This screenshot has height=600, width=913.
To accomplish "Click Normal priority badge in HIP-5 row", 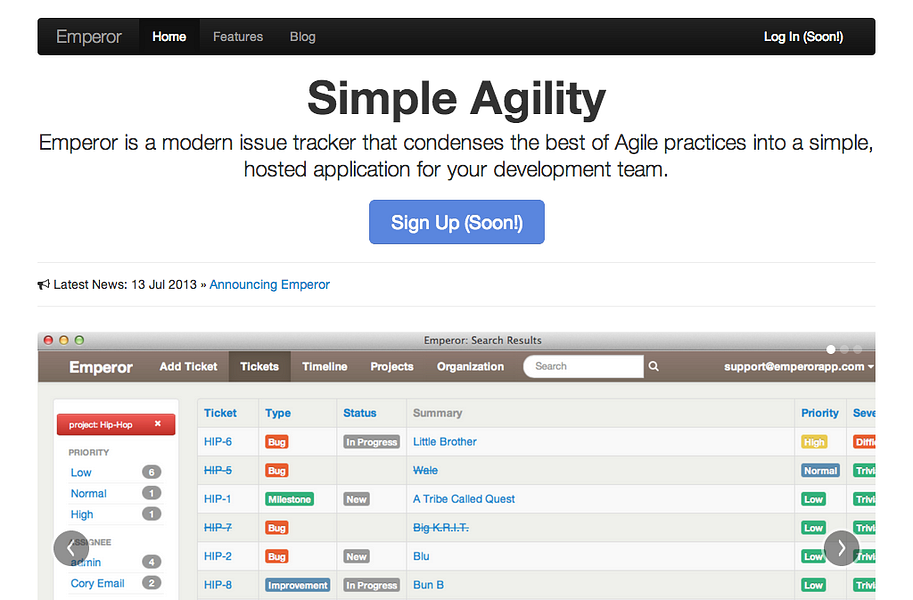I will (x=820, y=471).
